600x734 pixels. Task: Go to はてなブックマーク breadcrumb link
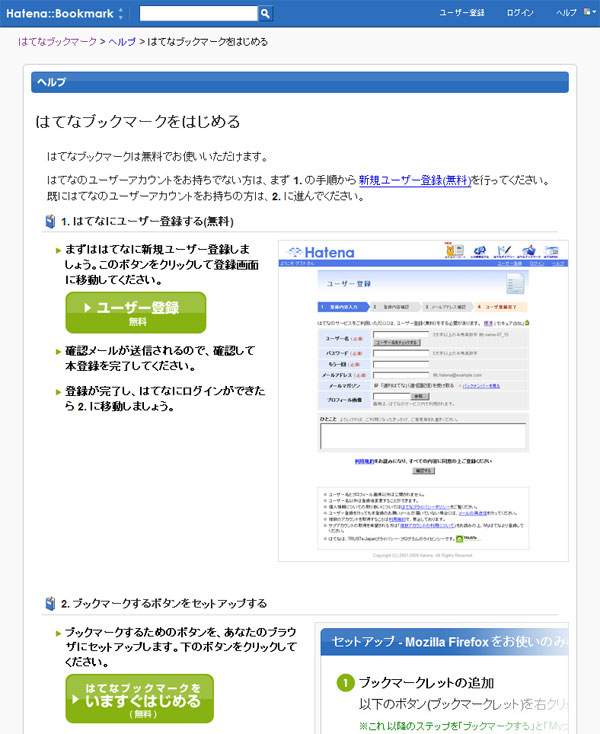click(57, 42)
